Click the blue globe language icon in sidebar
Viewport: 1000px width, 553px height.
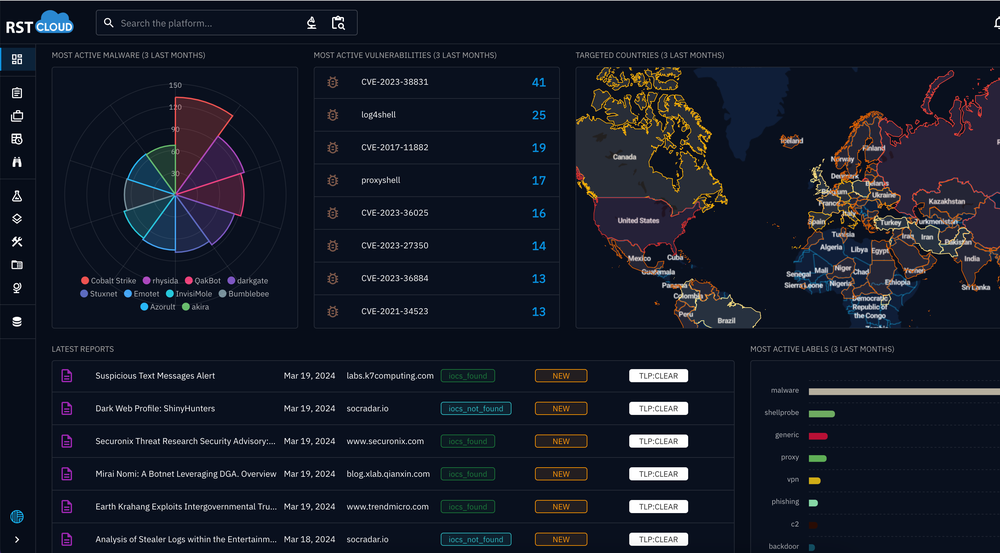(x=17, y=516)
